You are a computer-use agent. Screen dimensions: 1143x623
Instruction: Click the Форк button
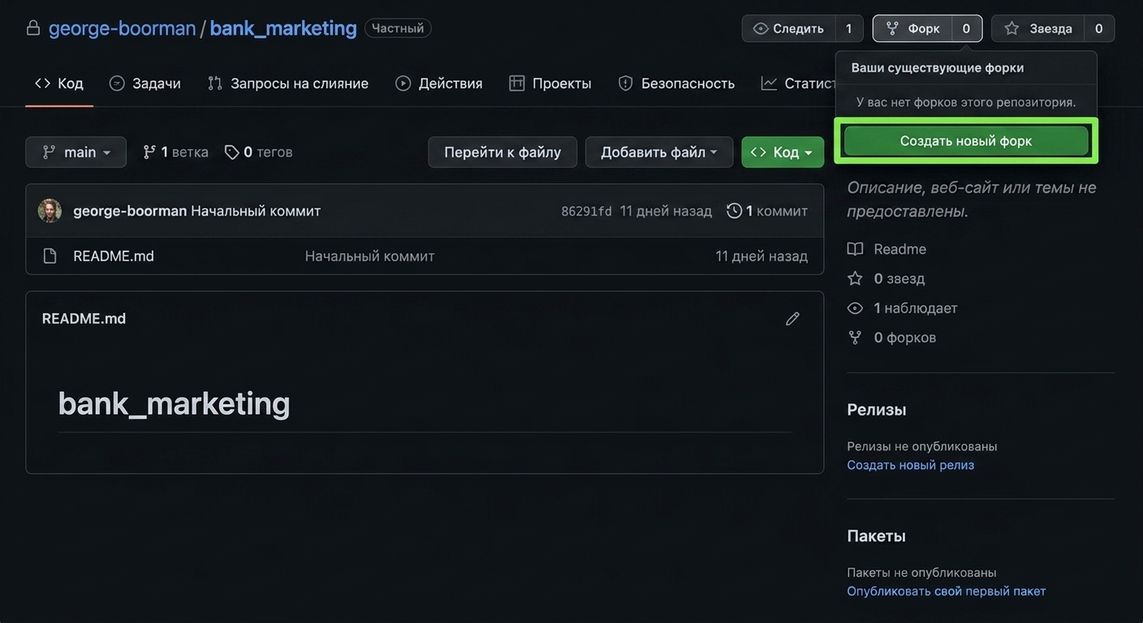[x=913, y=28]
